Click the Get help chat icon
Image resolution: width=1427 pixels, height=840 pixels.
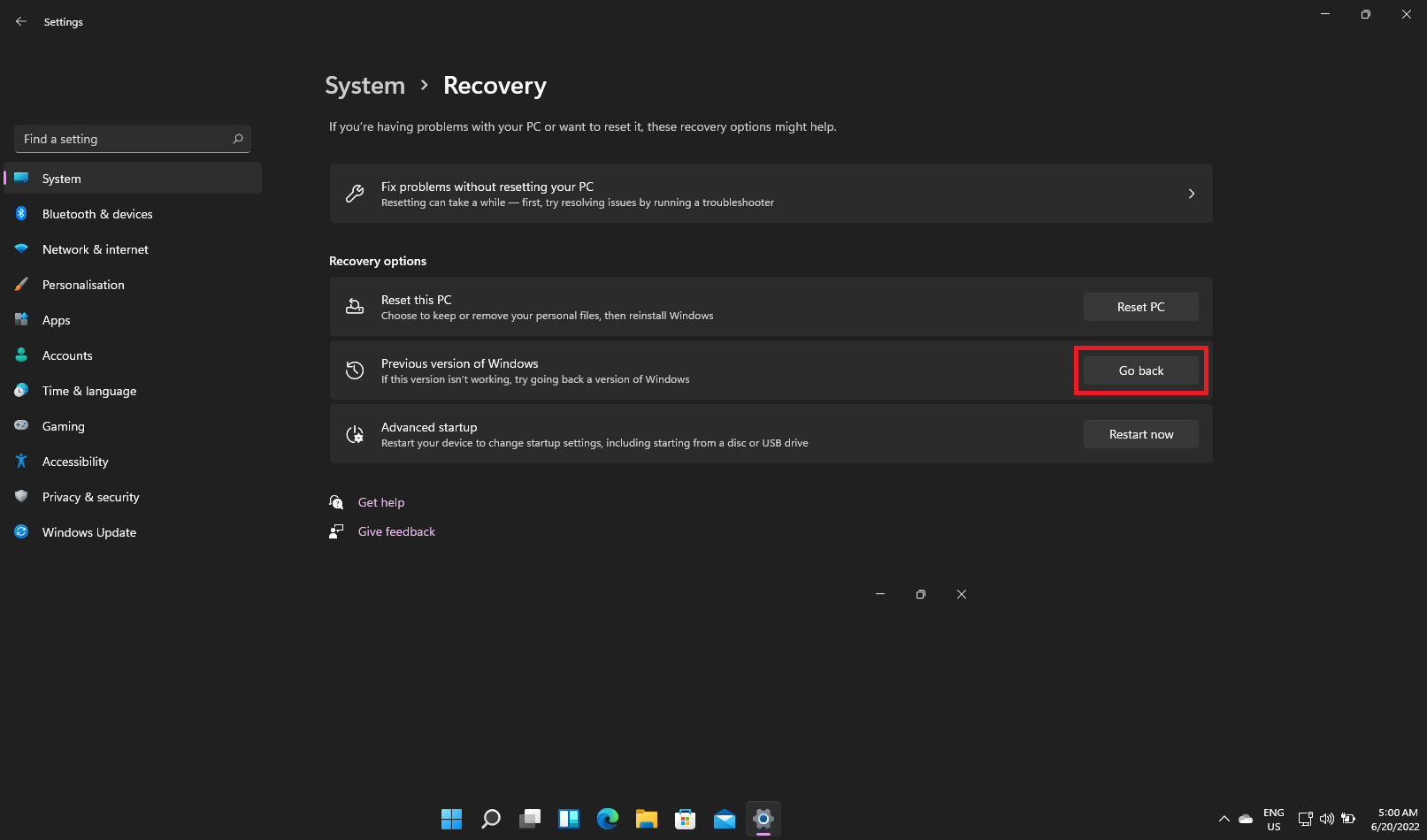(336, 502)
